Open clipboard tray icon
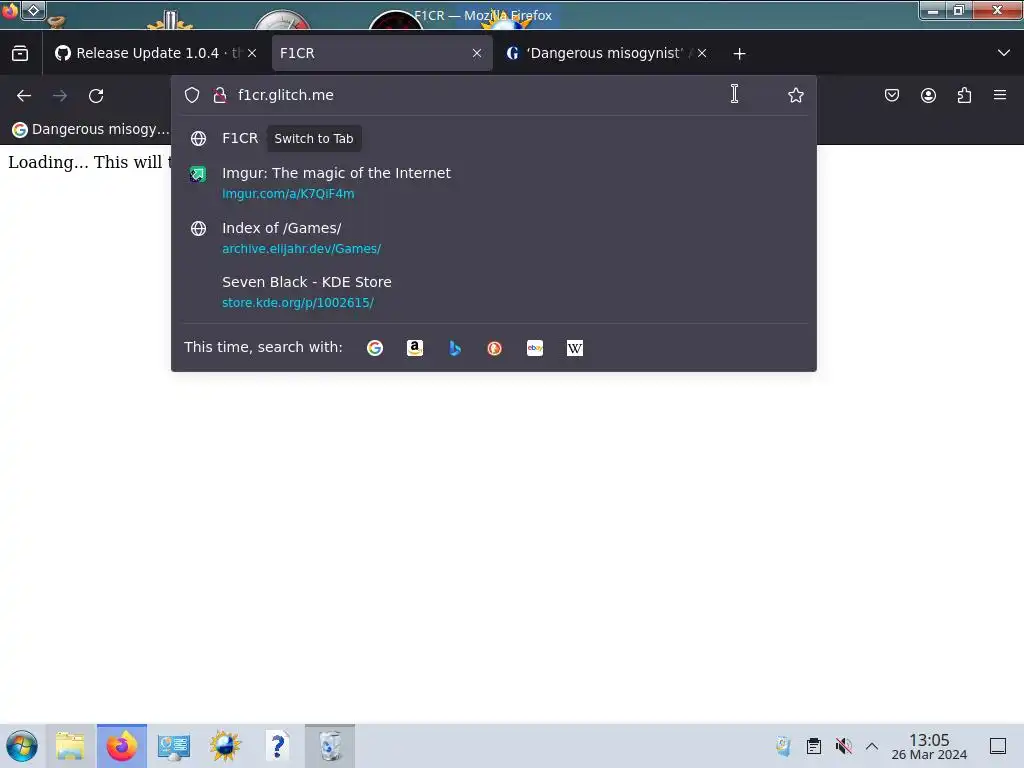1024x768 pixels. (x=814, y=746)
